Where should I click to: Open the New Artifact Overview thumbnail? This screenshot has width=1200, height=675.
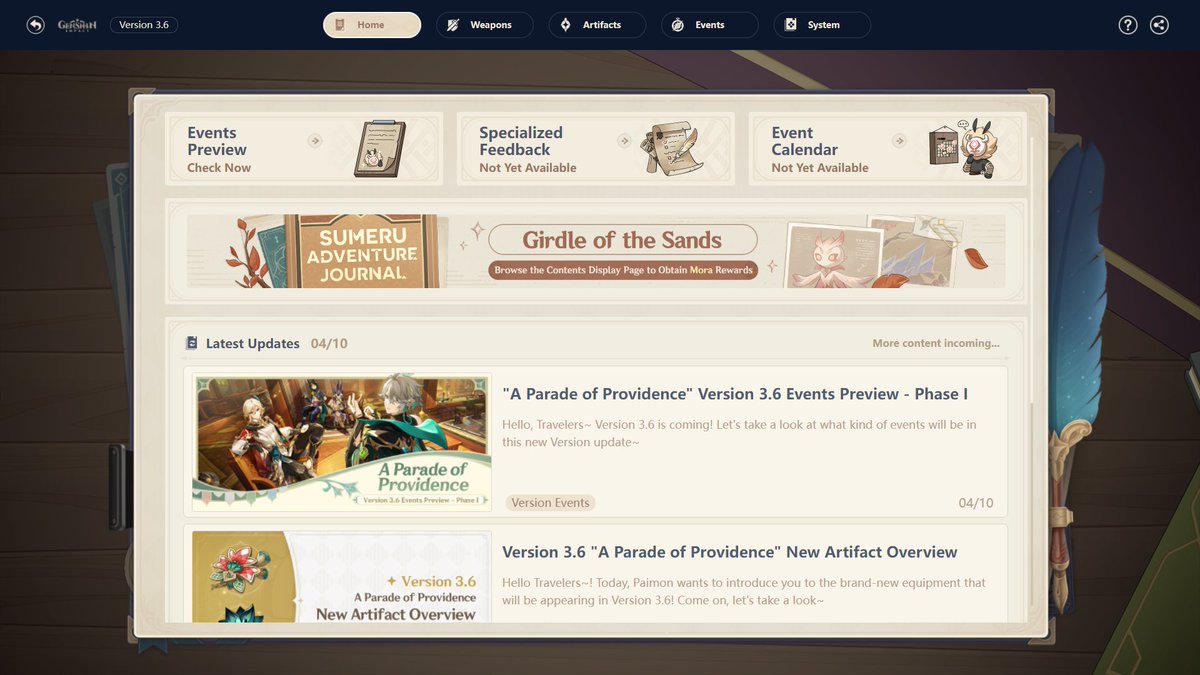point(342,577)
